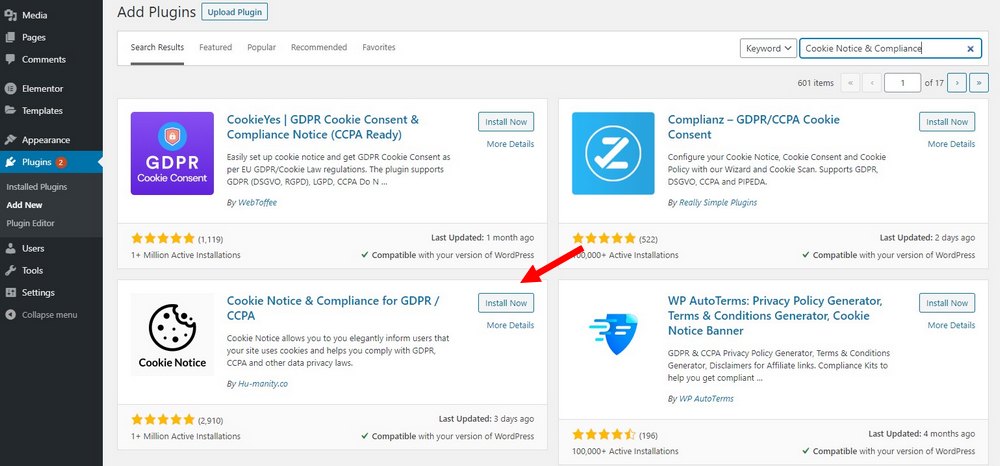Open the Hu-manity.co author link
The image size is (1000, 466).
click(x=261, y=384)
